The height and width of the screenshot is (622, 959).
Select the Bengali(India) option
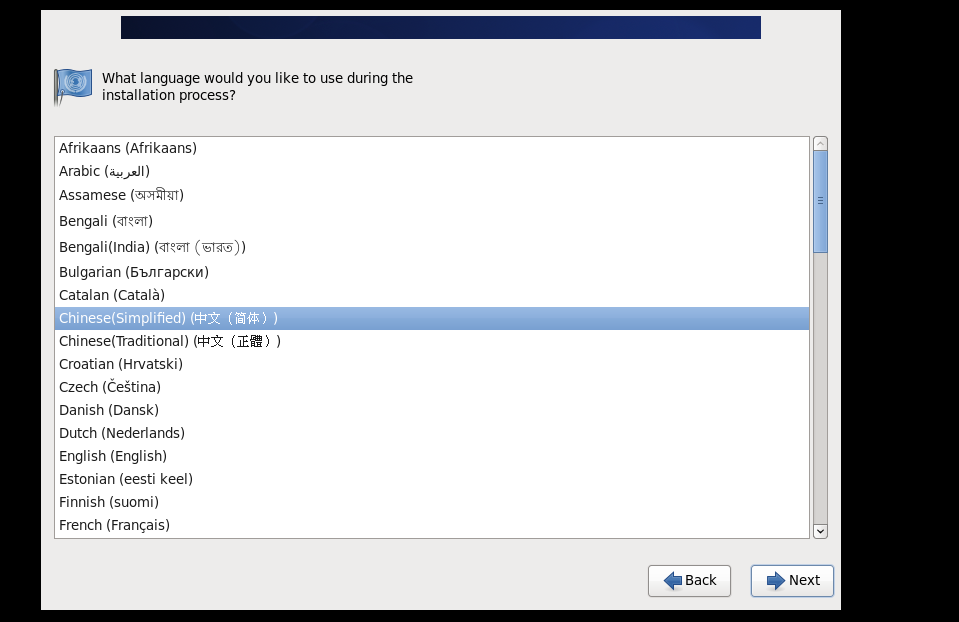(432, 247)
